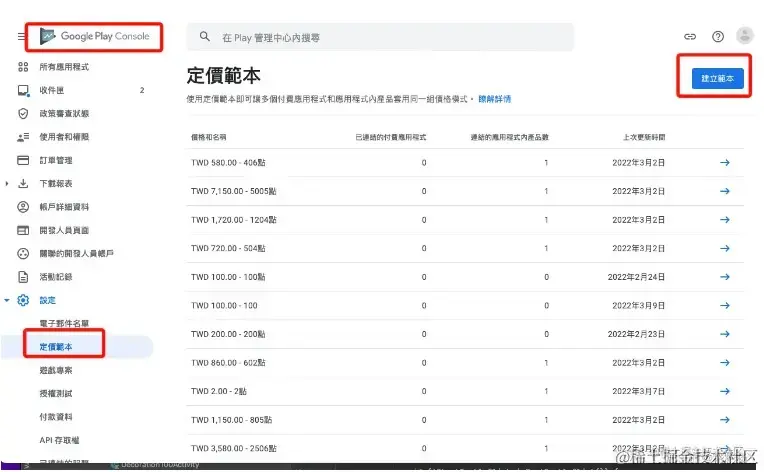
Task: Open 開發人員頁面 in sidebar
Action: 64,230
